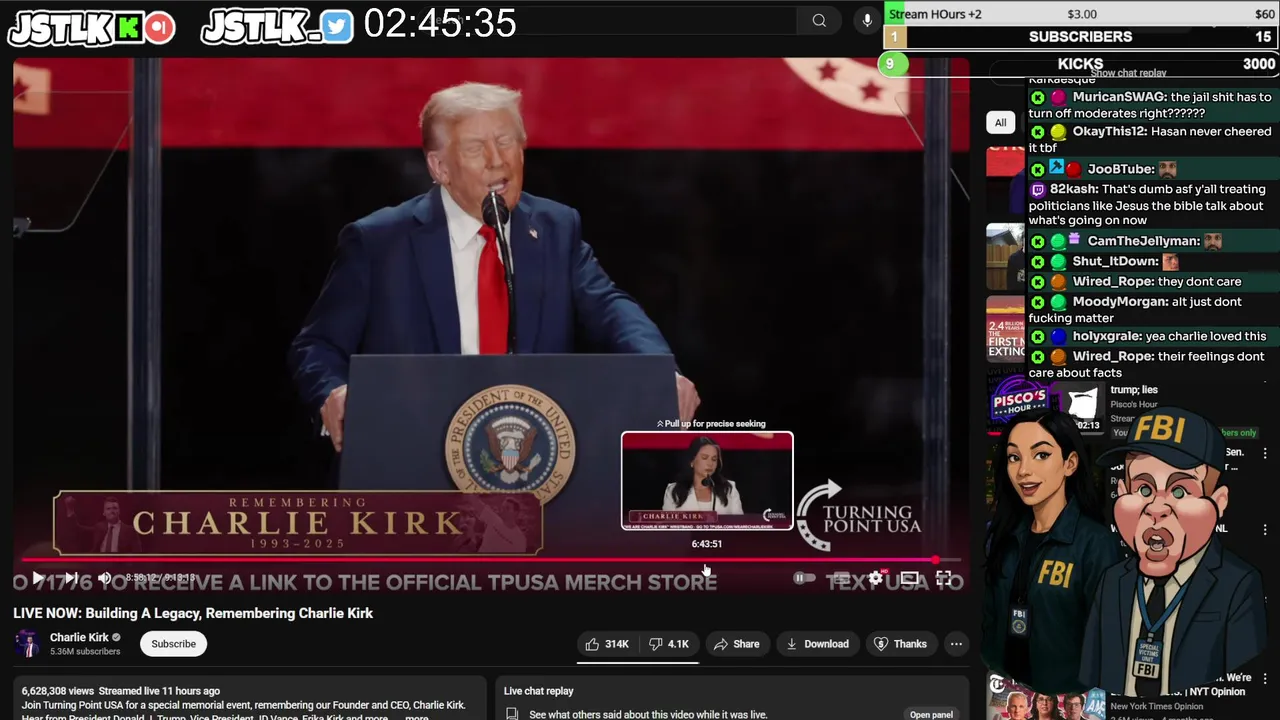
Task: Open Charlie Kirk channel avatar
Action: pyautogui.click(x=27, y=643)
